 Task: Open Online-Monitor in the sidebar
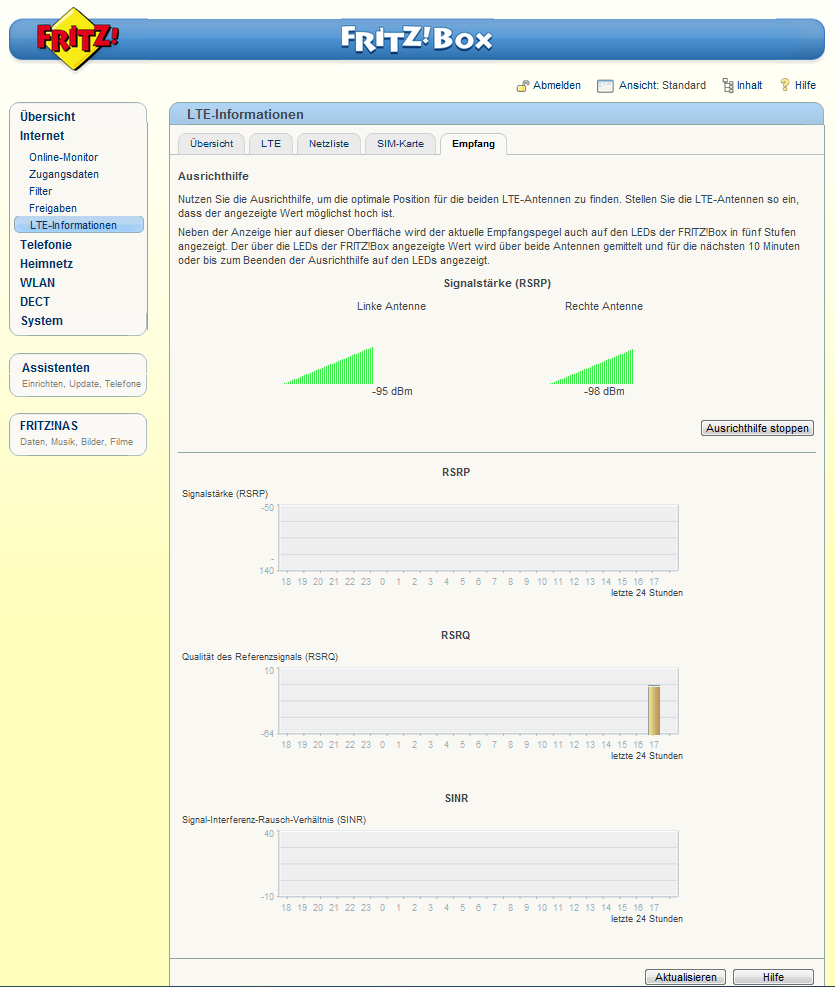(63, 157)
